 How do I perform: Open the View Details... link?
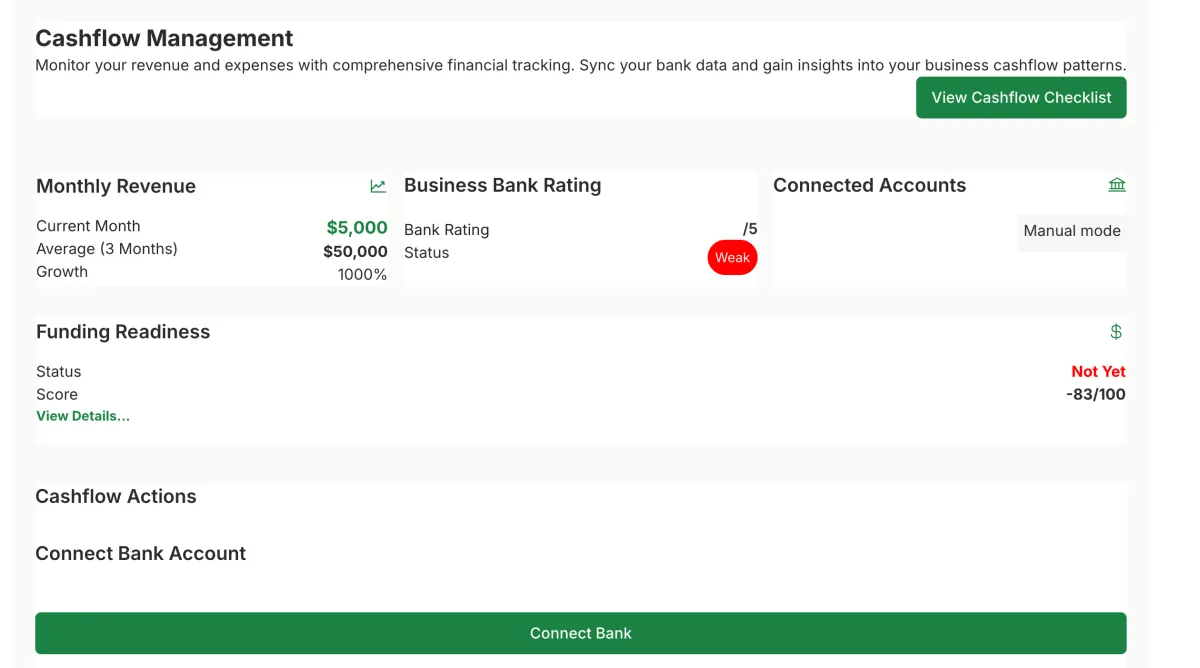83,416
